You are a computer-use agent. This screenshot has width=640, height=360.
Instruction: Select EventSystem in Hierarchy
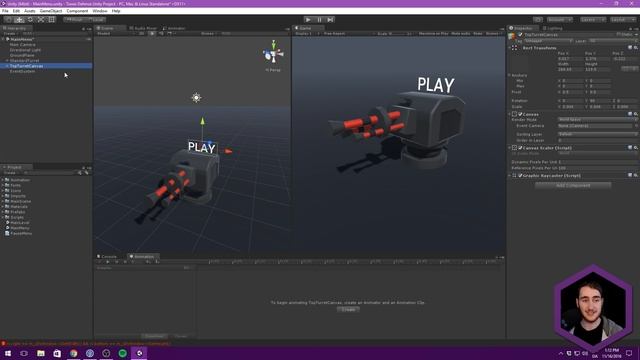click(22, 71)
